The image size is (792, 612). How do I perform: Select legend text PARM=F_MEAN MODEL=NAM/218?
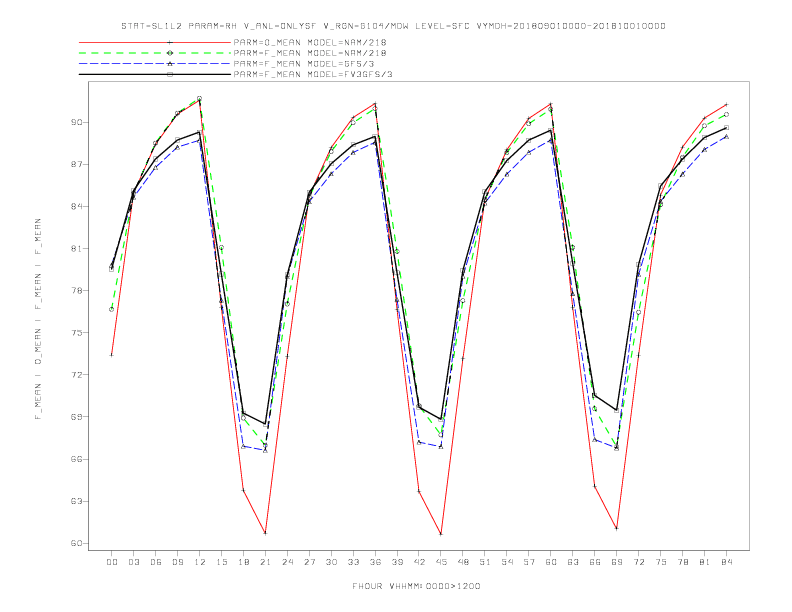point(310,53)
